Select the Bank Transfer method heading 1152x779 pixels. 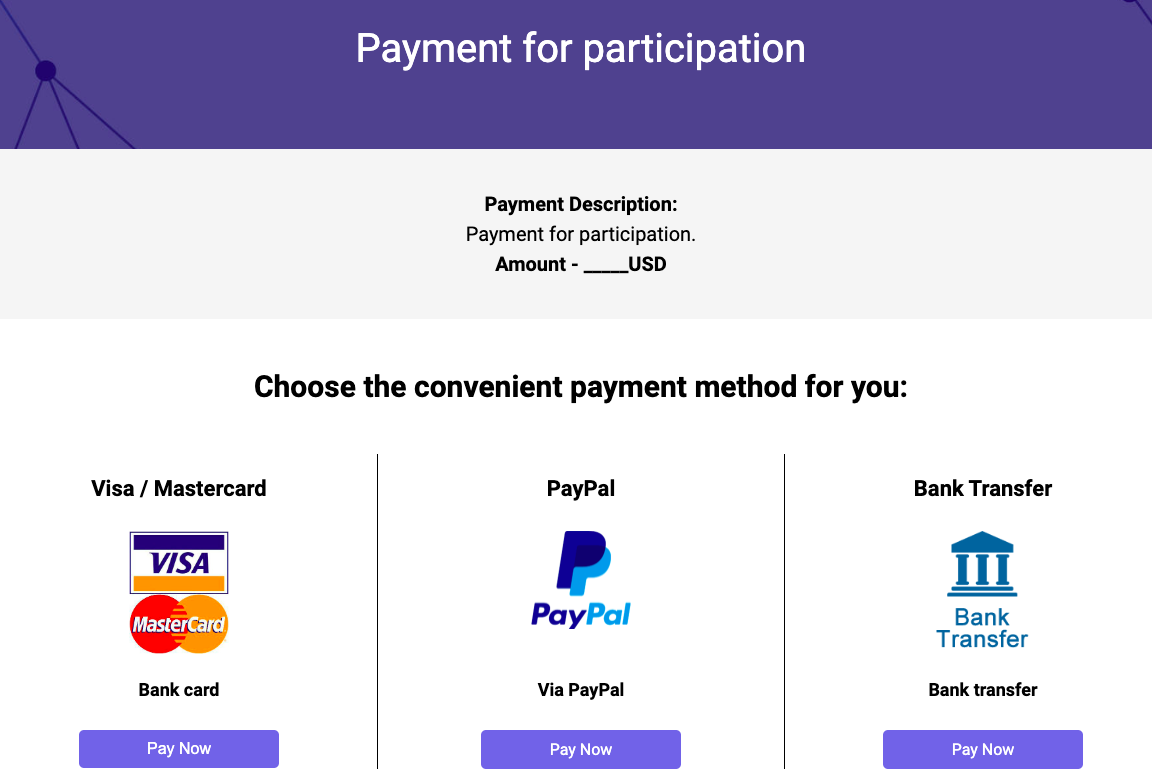pyautogui.click(x=983, y=489)
